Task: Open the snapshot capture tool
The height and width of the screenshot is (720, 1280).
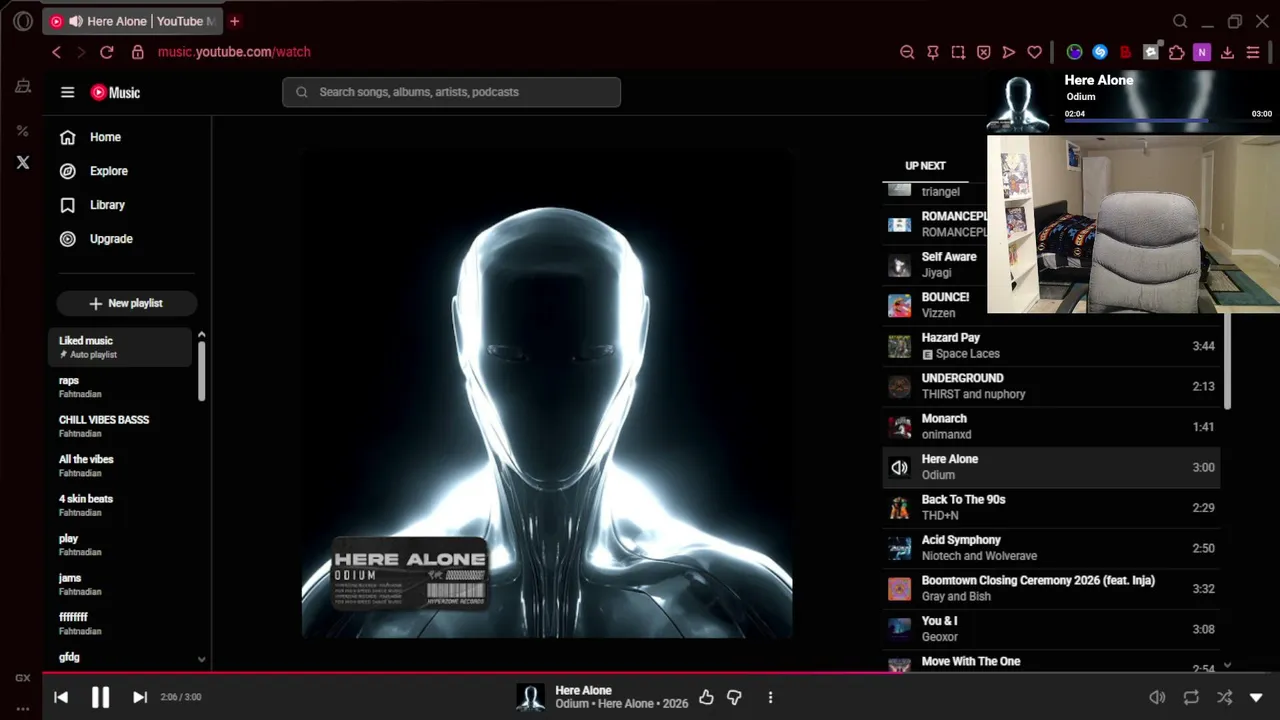Action: click(x=958, y=52)
